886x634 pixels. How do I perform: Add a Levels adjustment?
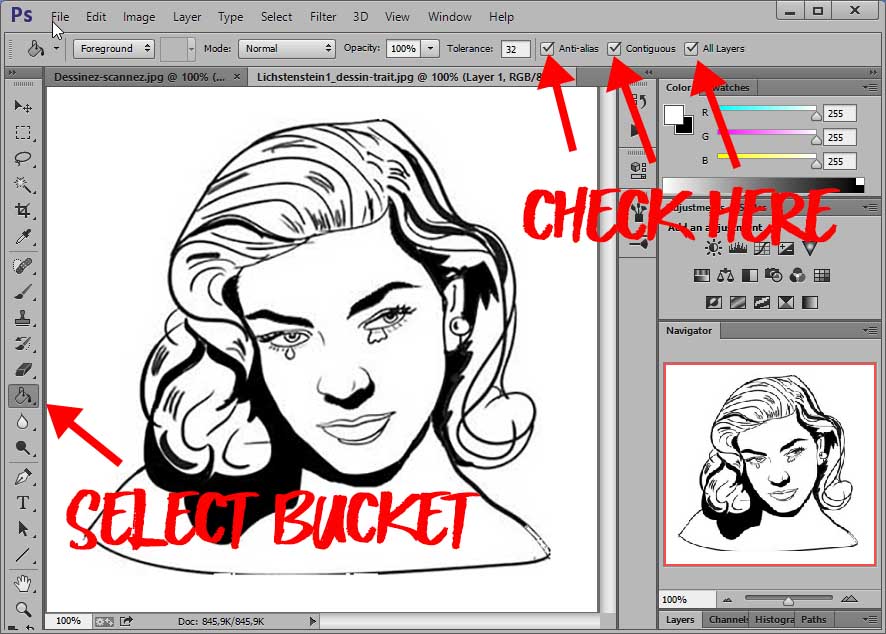pyautogui.click(x=737, y=248)
